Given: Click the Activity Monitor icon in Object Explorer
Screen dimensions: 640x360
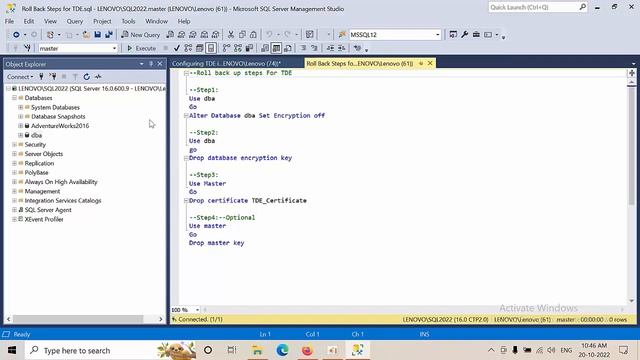Looking at the screenshot, I should pos(98,77).
